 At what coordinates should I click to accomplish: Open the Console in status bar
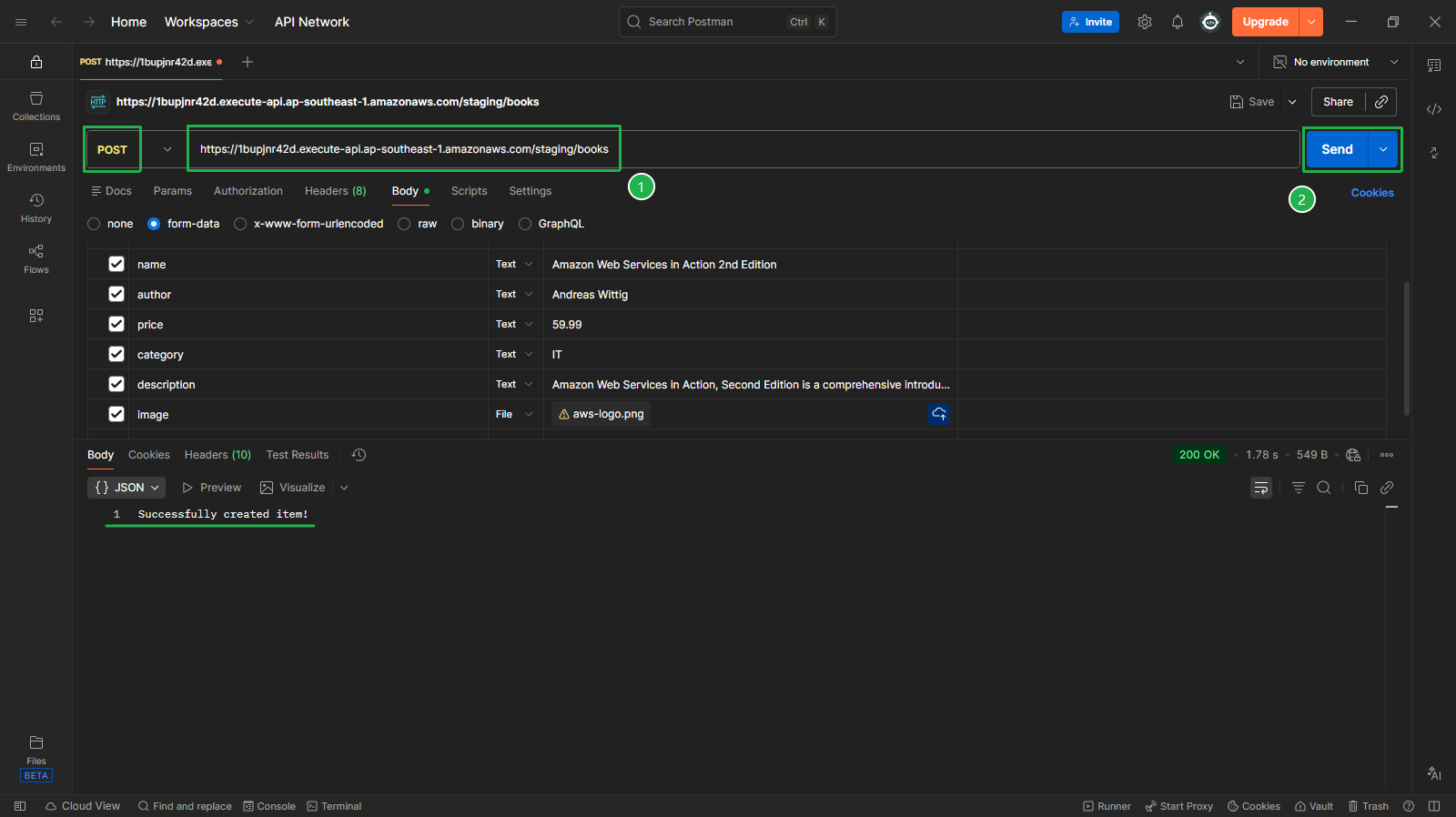click(x=269, y=806)
